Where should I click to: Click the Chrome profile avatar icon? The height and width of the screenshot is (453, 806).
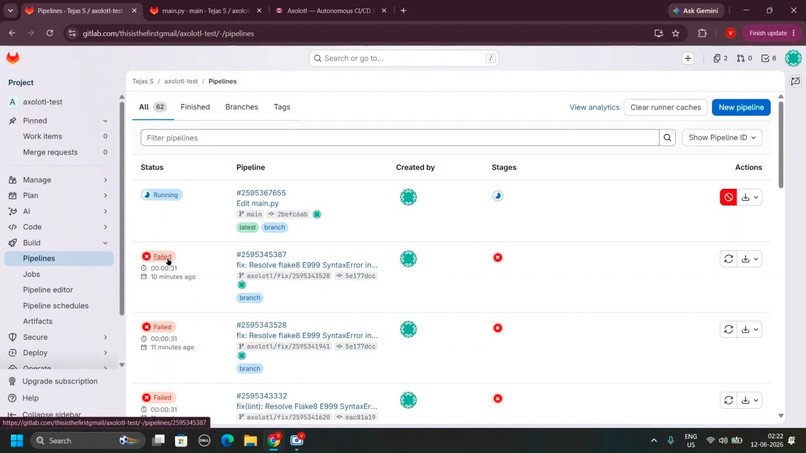730,33
